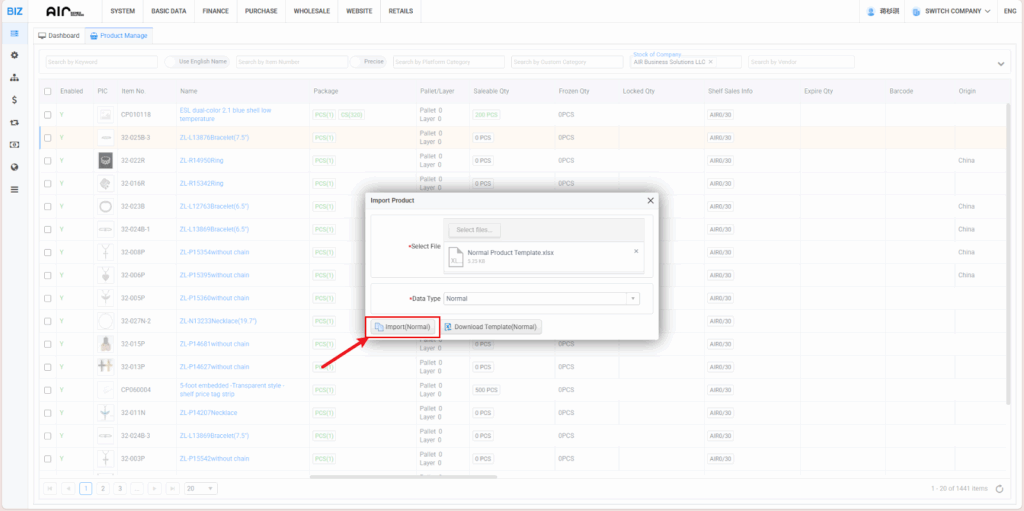
Task: Open the PURCHASE menu
Action: pos(261,11)
